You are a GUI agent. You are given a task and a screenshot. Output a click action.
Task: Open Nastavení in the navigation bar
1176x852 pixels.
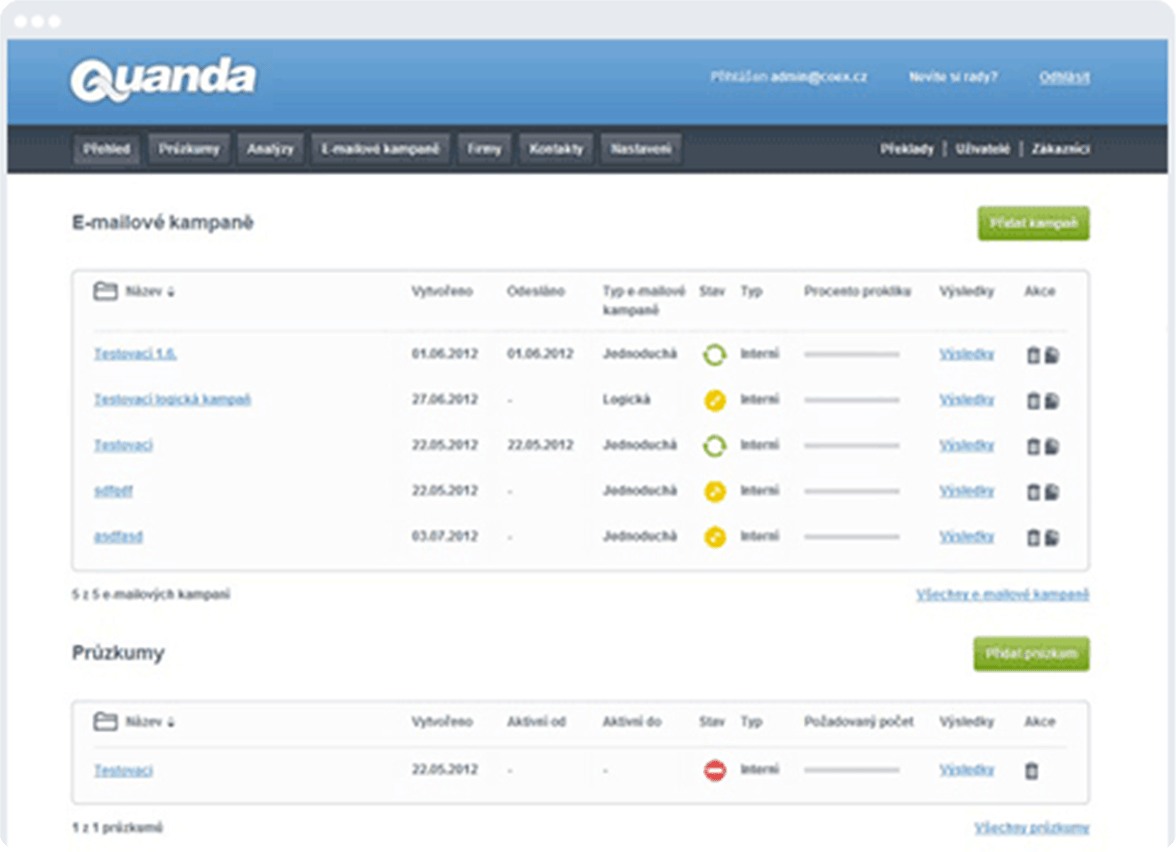point(641,149)
